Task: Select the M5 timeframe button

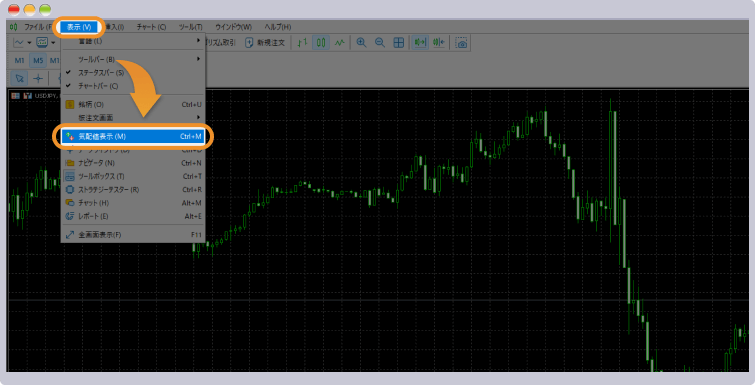Action: (x=38, y=61)
